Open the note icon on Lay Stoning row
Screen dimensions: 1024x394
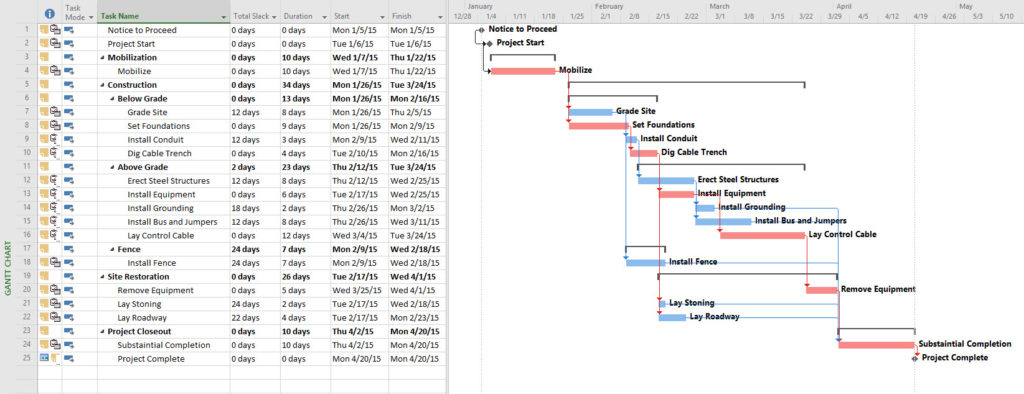click(x=44, y=304)
